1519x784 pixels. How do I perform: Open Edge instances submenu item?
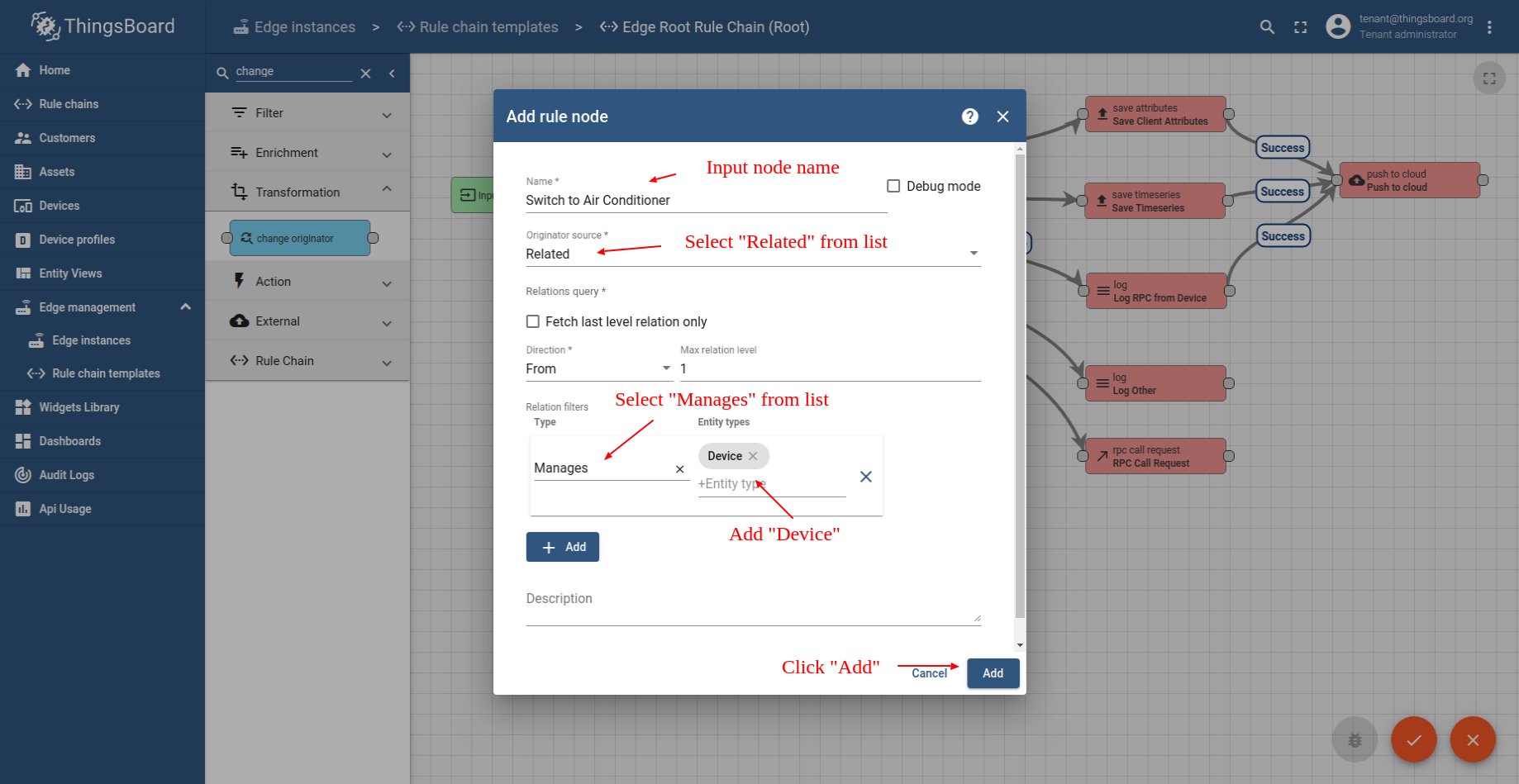tap(102, 340)
